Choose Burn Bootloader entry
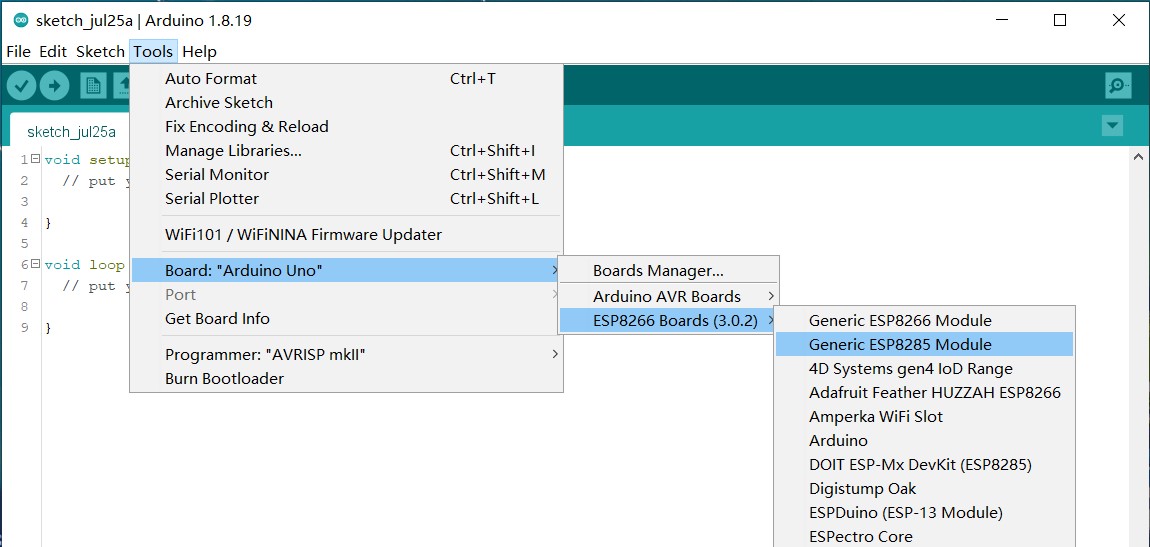The width and height of the screenshot is (1150, 547). (x=346, y=378)
